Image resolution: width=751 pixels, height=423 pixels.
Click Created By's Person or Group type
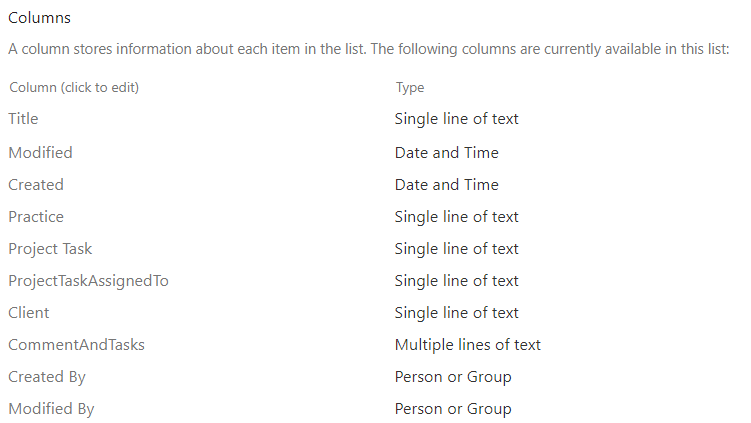coord(453,377)
